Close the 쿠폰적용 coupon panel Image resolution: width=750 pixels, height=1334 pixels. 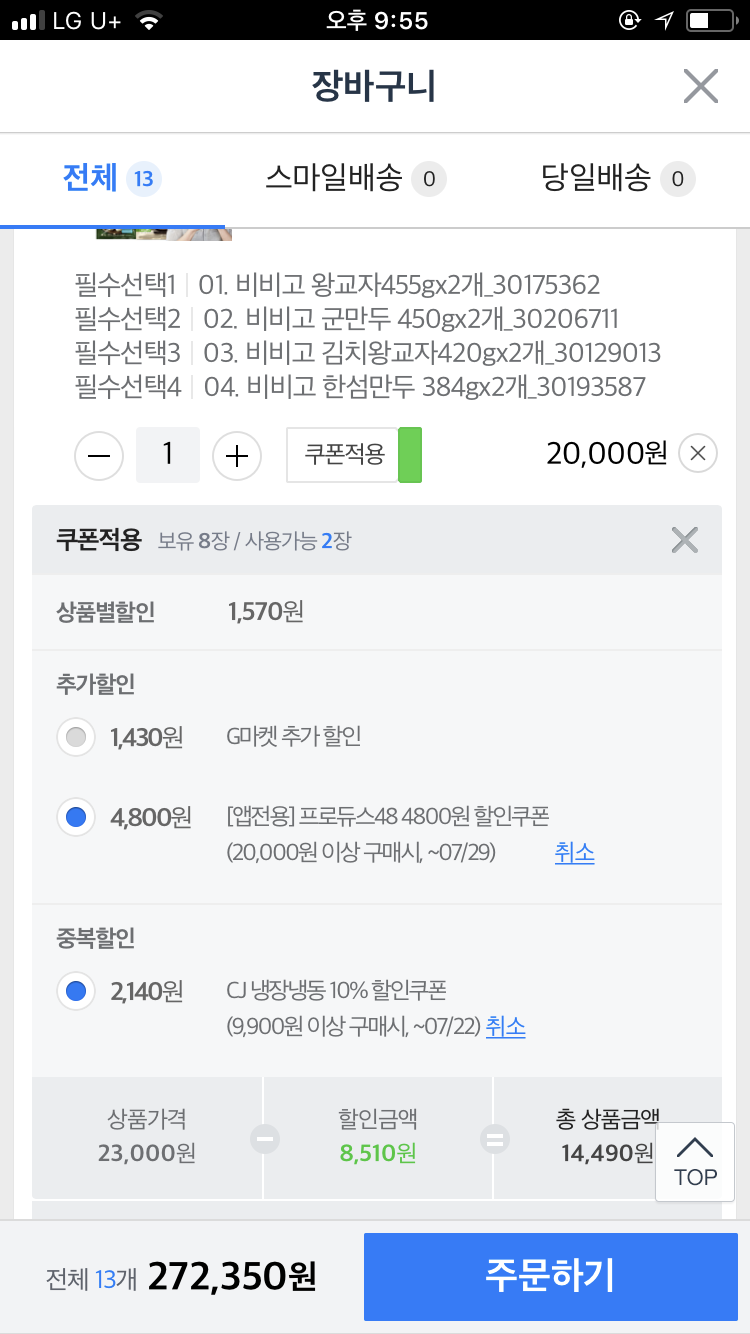684,540
